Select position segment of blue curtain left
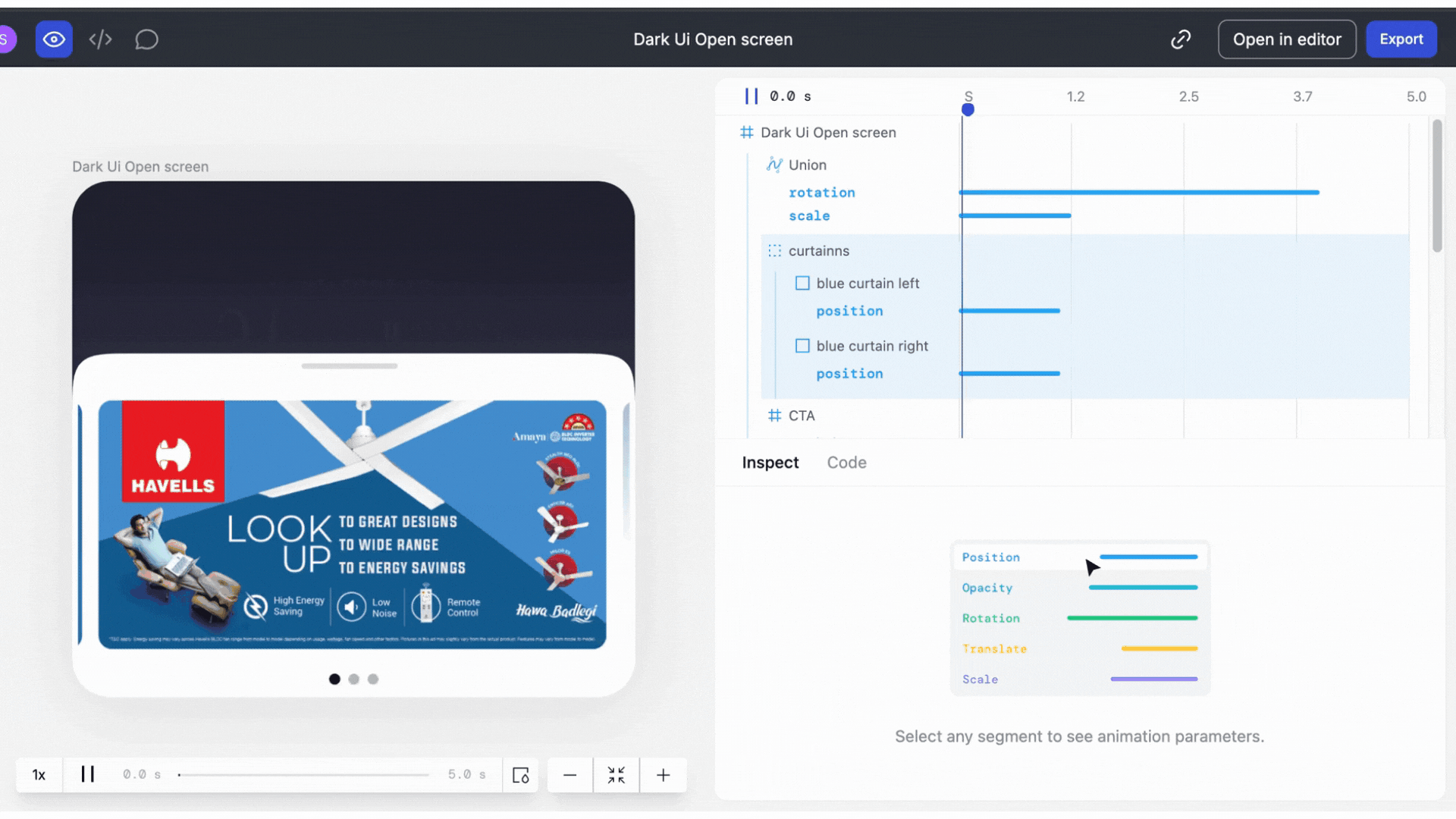 pos(1009,311)
